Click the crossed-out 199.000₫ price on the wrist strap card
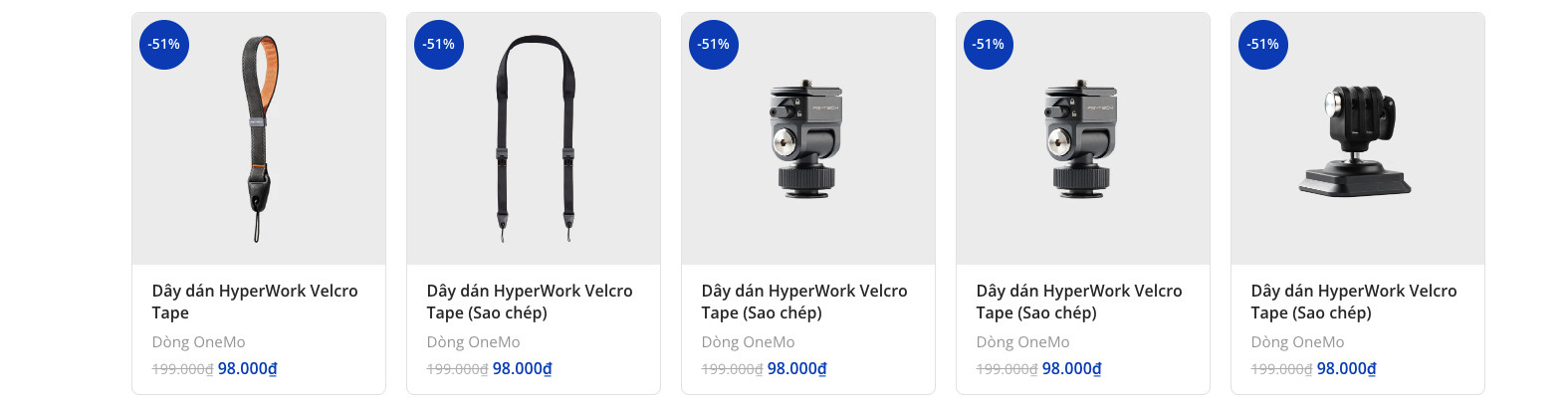1568x409 pixels. click(x=183, y=369)
